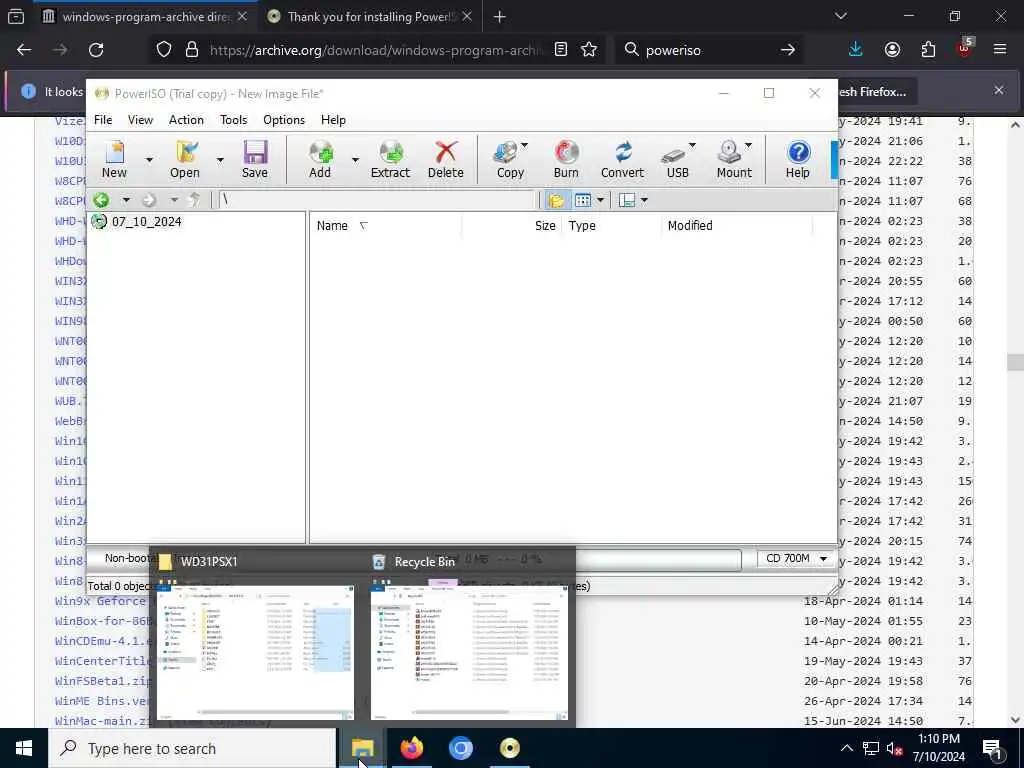
Task: Click the Up one level arrow in PowerISO
Action: click(x=195, y=200)
